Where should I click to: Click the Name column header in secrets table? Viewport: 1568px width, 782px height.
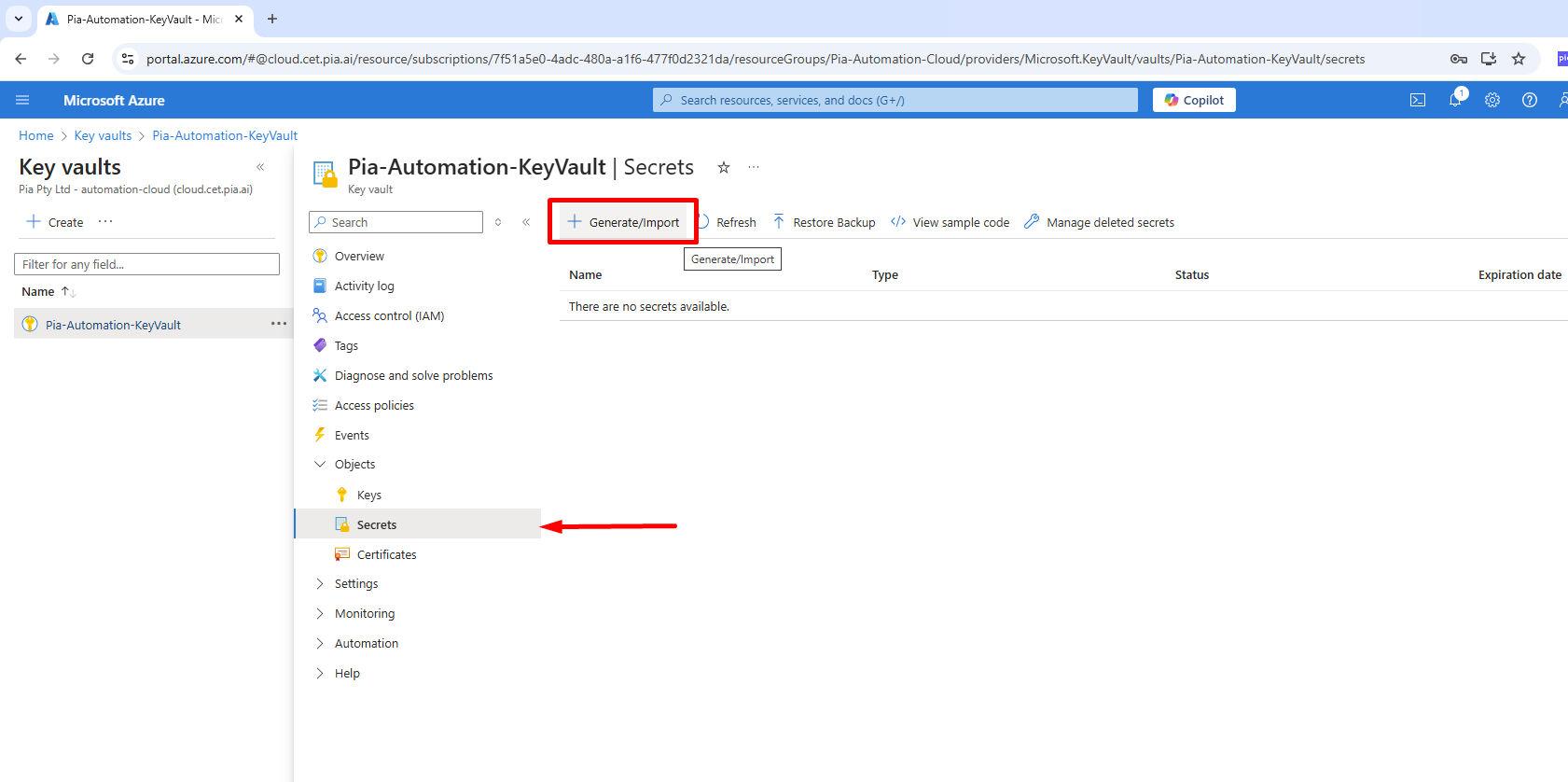(586, 274)
